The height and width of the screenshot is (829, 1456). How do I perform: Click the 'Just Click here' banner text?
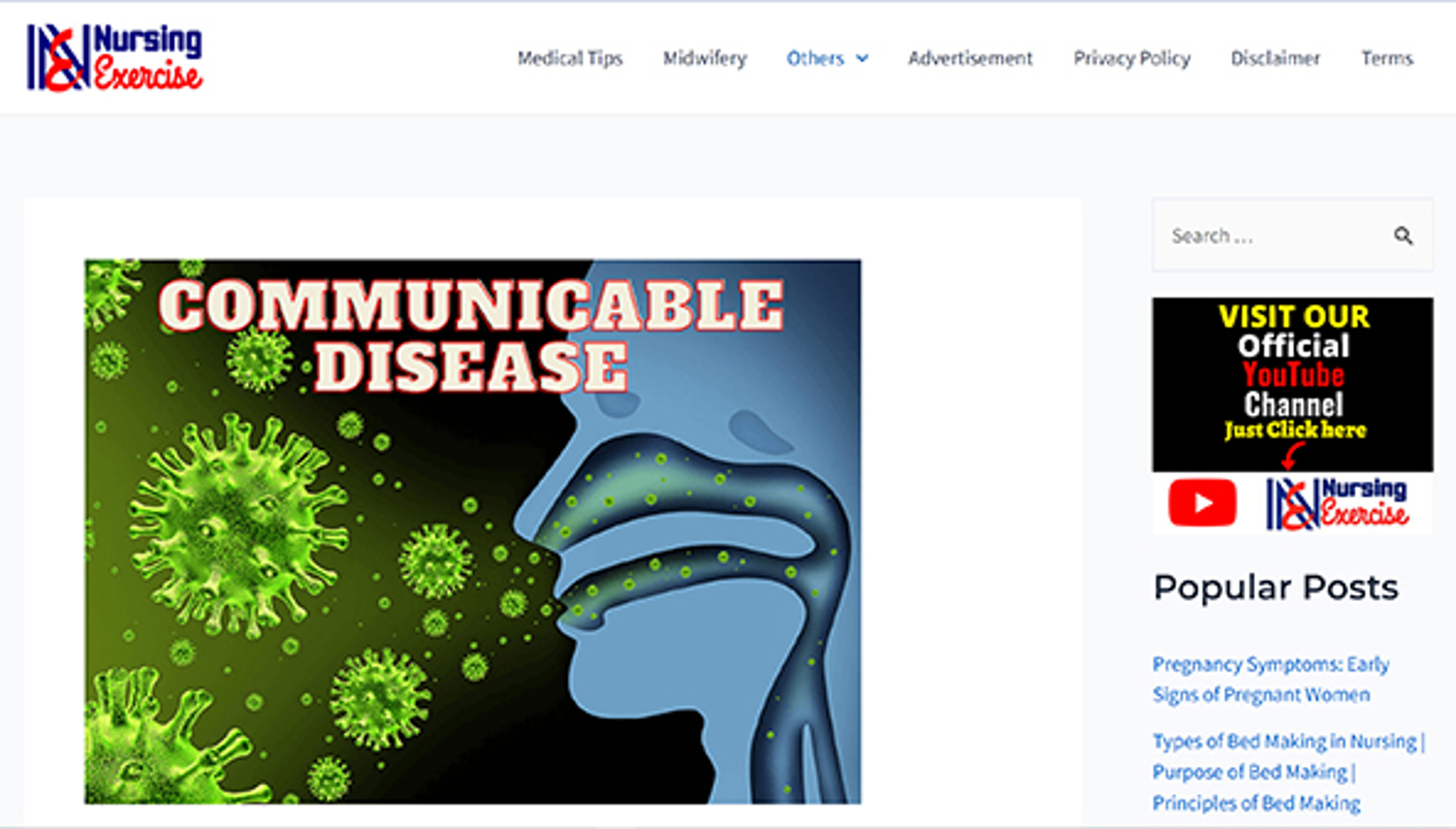pyautogui.click(x=1295, y=430)
